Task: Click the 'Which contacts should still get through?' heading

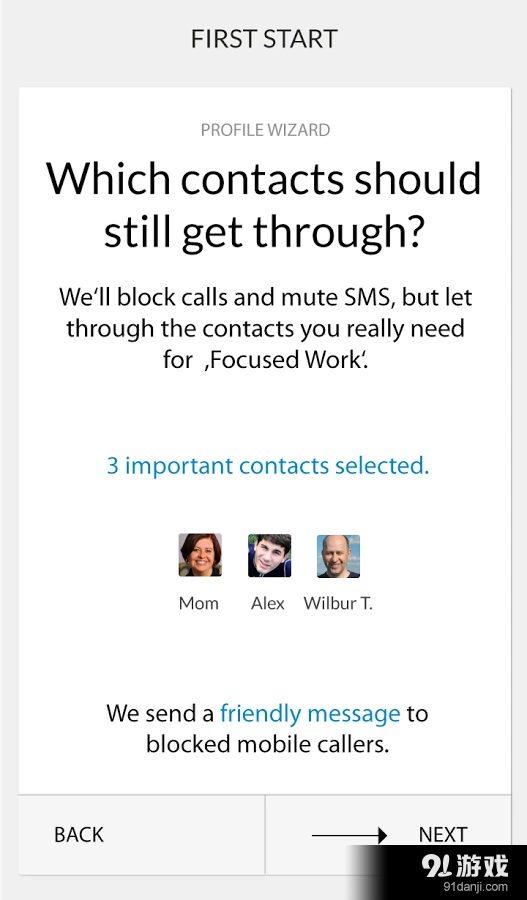Action: [x=264, y=204]
